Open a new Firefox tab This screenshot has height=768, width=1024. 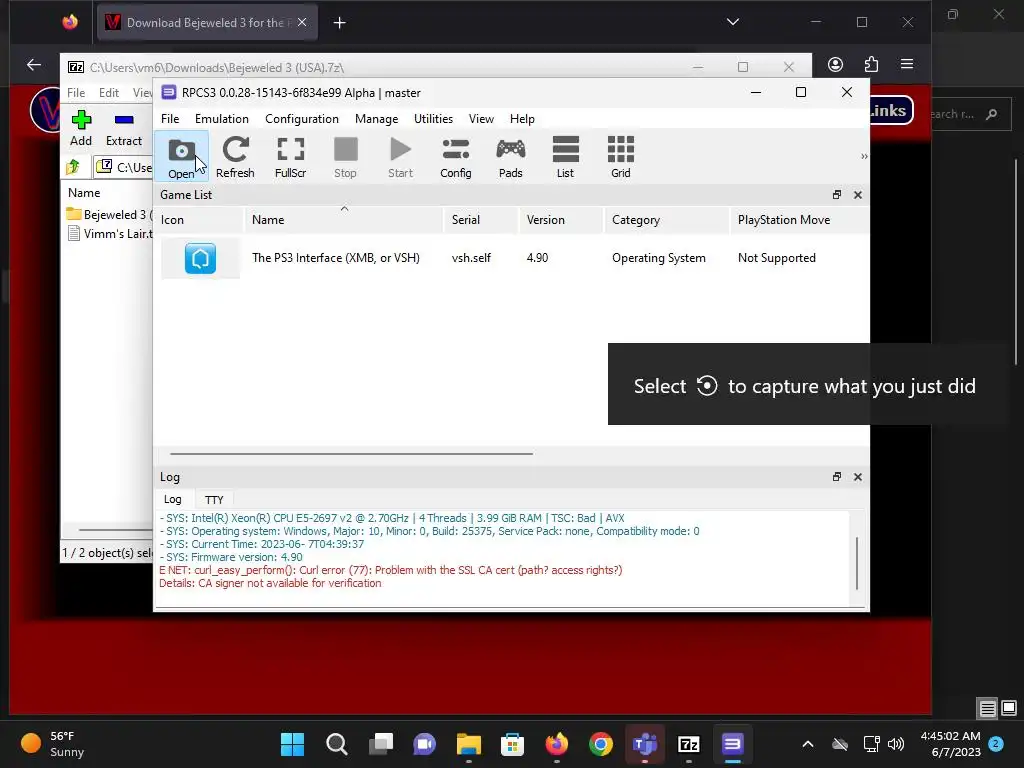340,23
